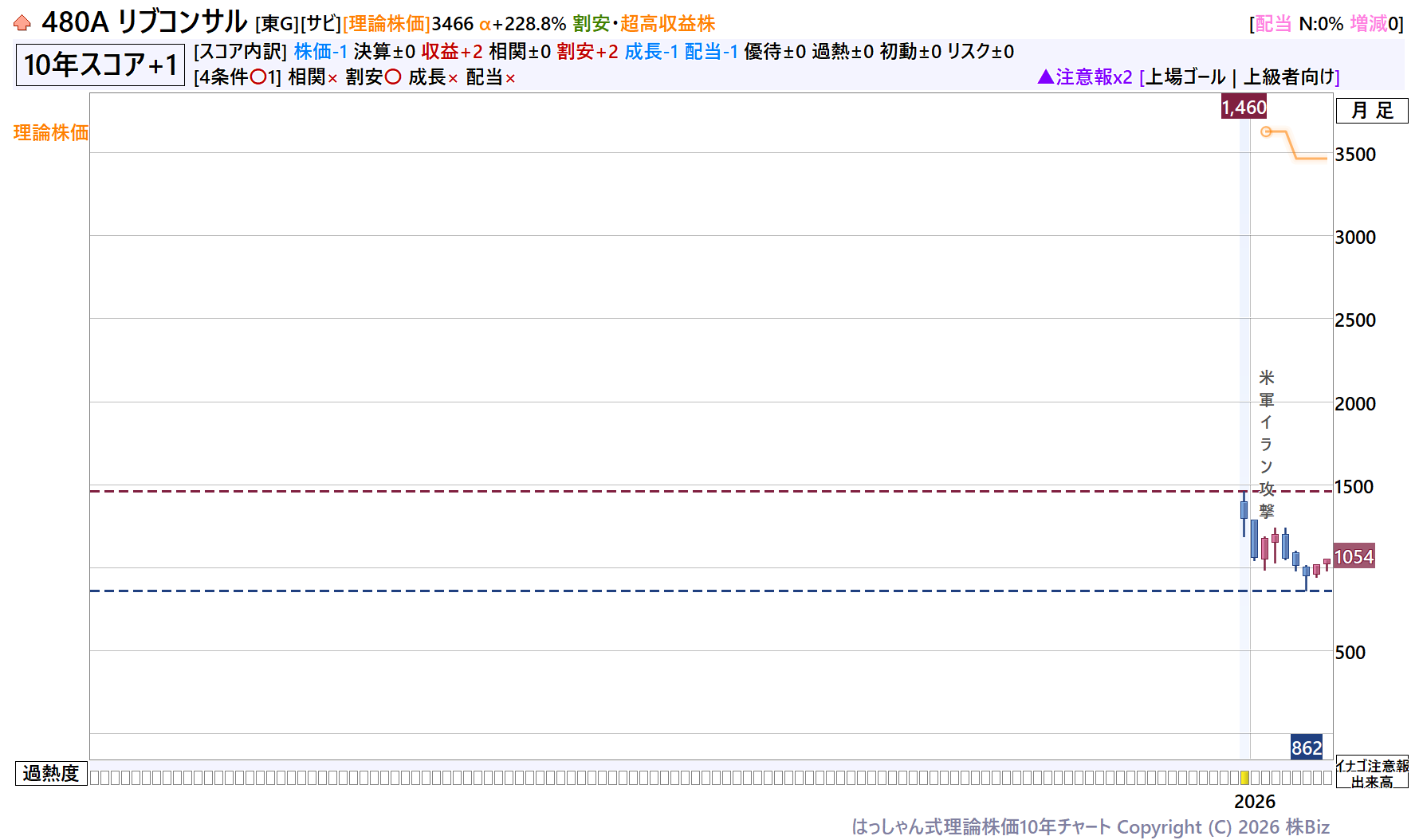Image resolution: width=1419 pixels, height=840 pixels.
Task: Click the [スコア内訳] label
Action: [240, 52]
